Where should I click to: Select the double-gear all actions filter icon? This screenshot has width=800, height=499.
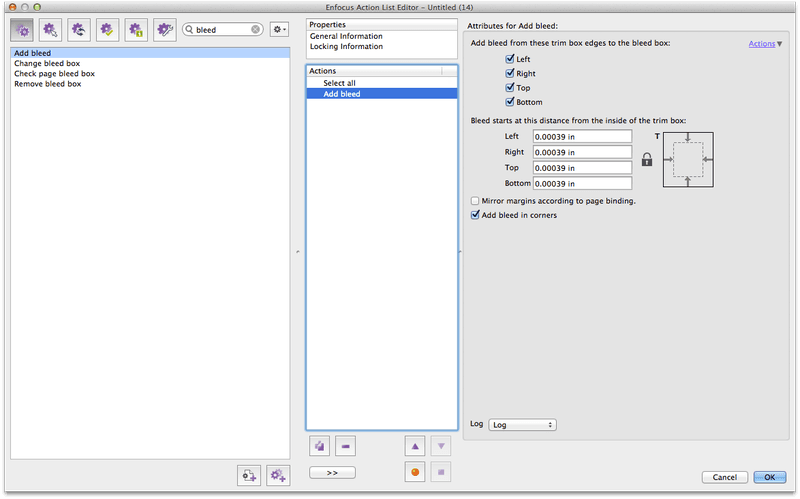coord(22,30)
